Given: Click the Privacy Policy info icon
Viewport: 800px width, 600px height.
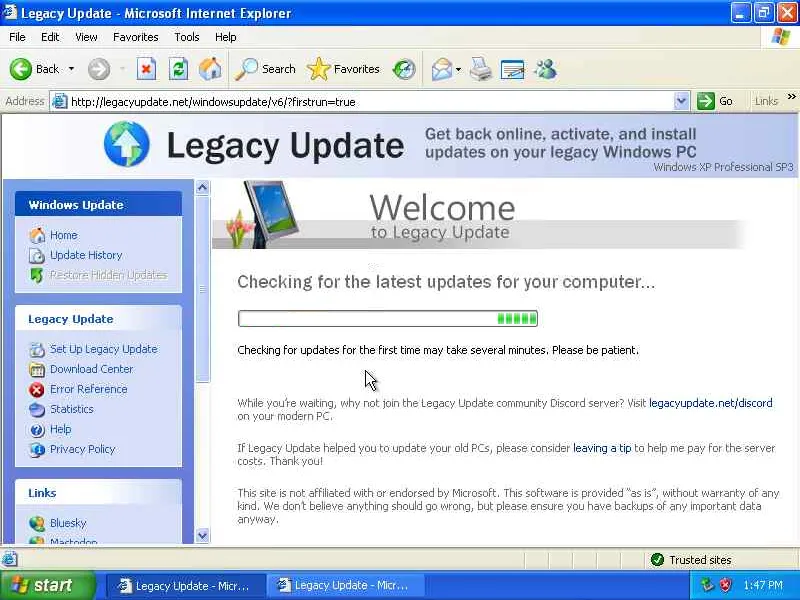Looking at the screenshot, I should click(37, 450).
